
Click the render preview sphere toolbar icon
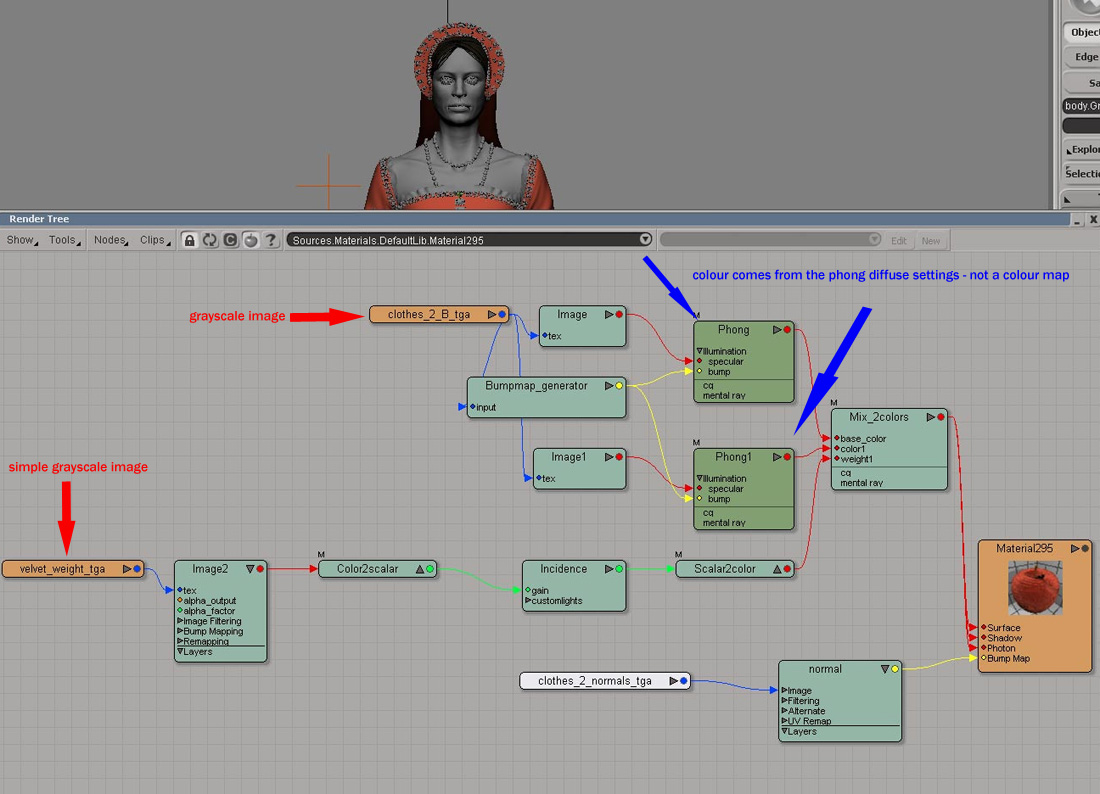point(251,240)
